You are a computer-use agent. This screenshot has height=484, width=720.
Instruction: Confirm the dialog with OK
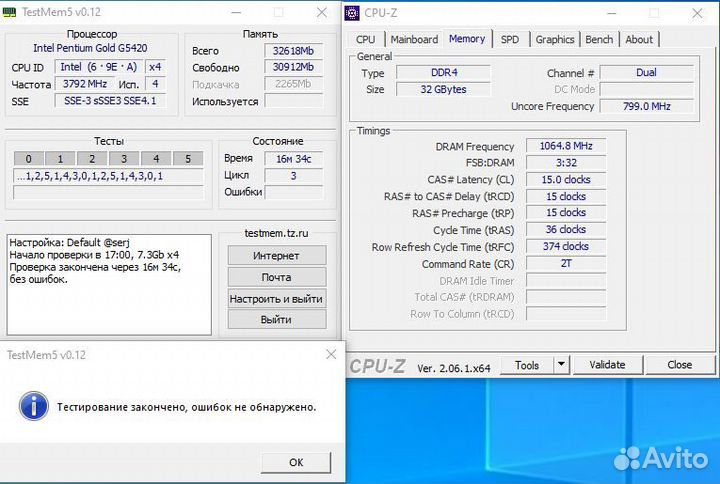pyautogui.click(x=296, y=462)
